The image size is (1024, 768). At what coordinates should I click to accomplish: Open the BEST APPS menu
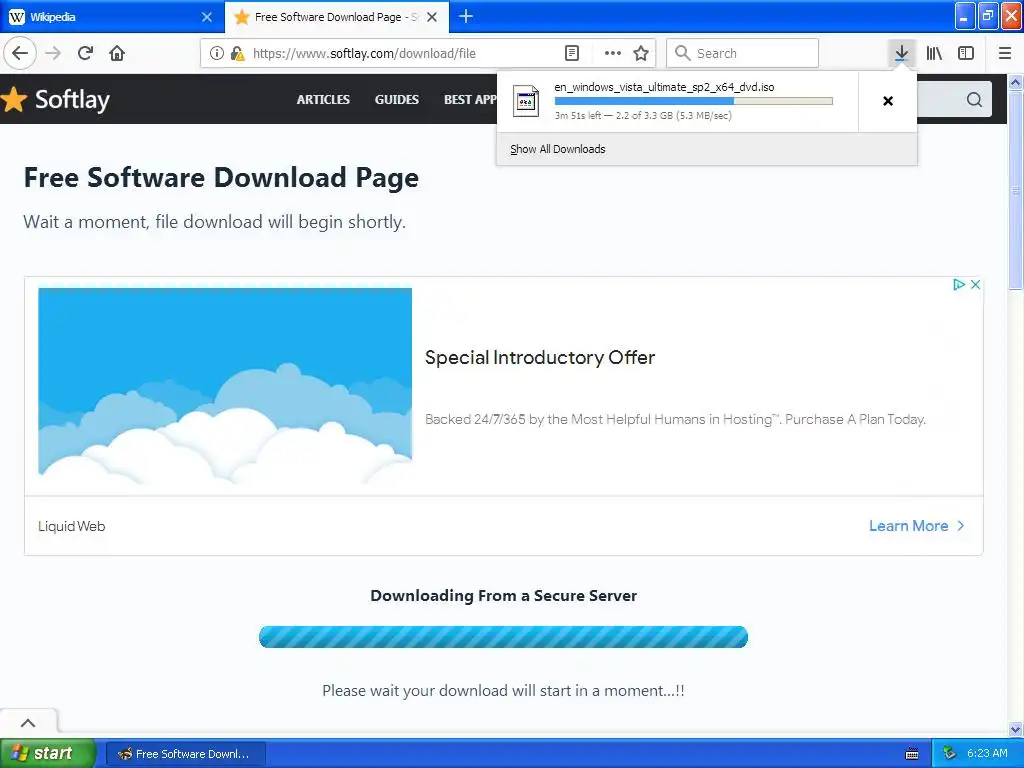(470, 99)
